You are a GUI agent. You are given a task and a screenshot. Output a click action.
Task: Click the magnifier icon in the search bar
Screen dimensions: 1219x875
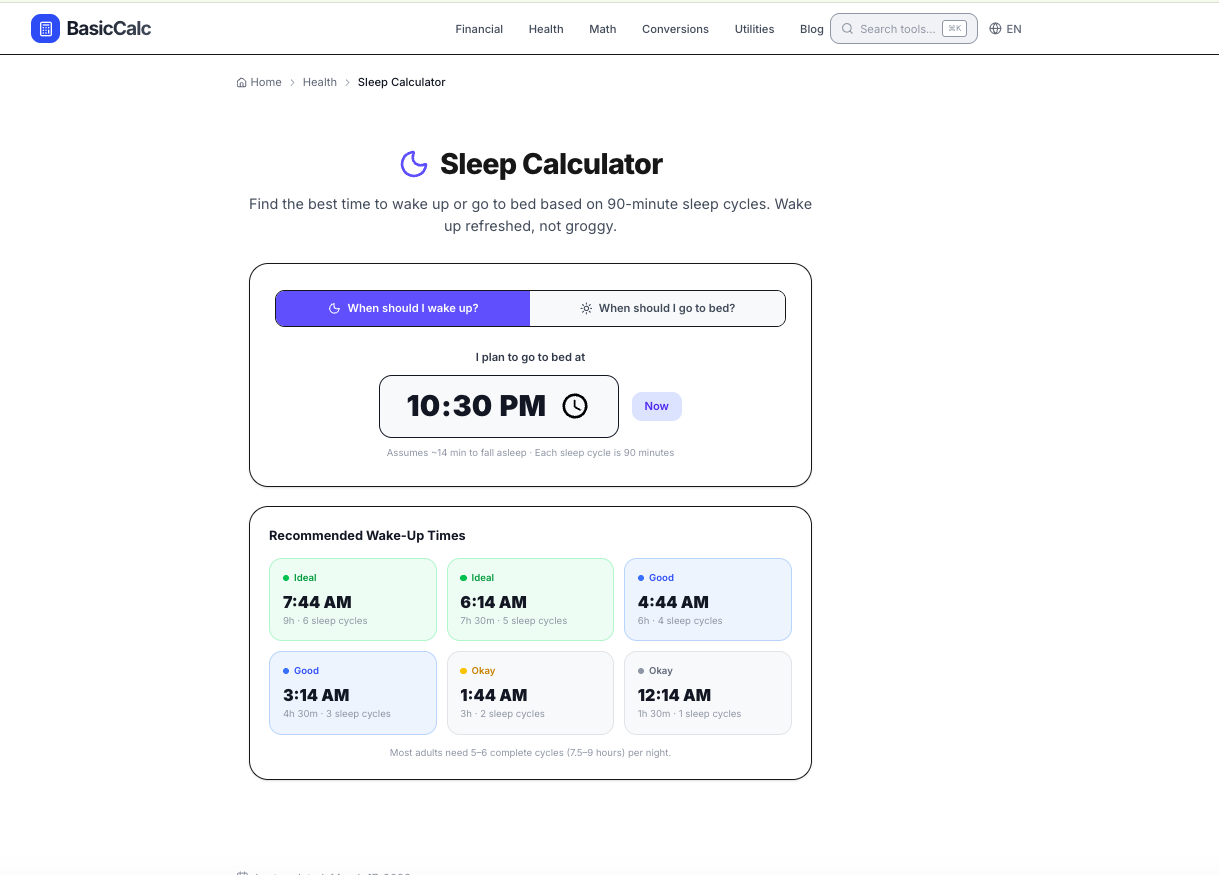point(847,28)
